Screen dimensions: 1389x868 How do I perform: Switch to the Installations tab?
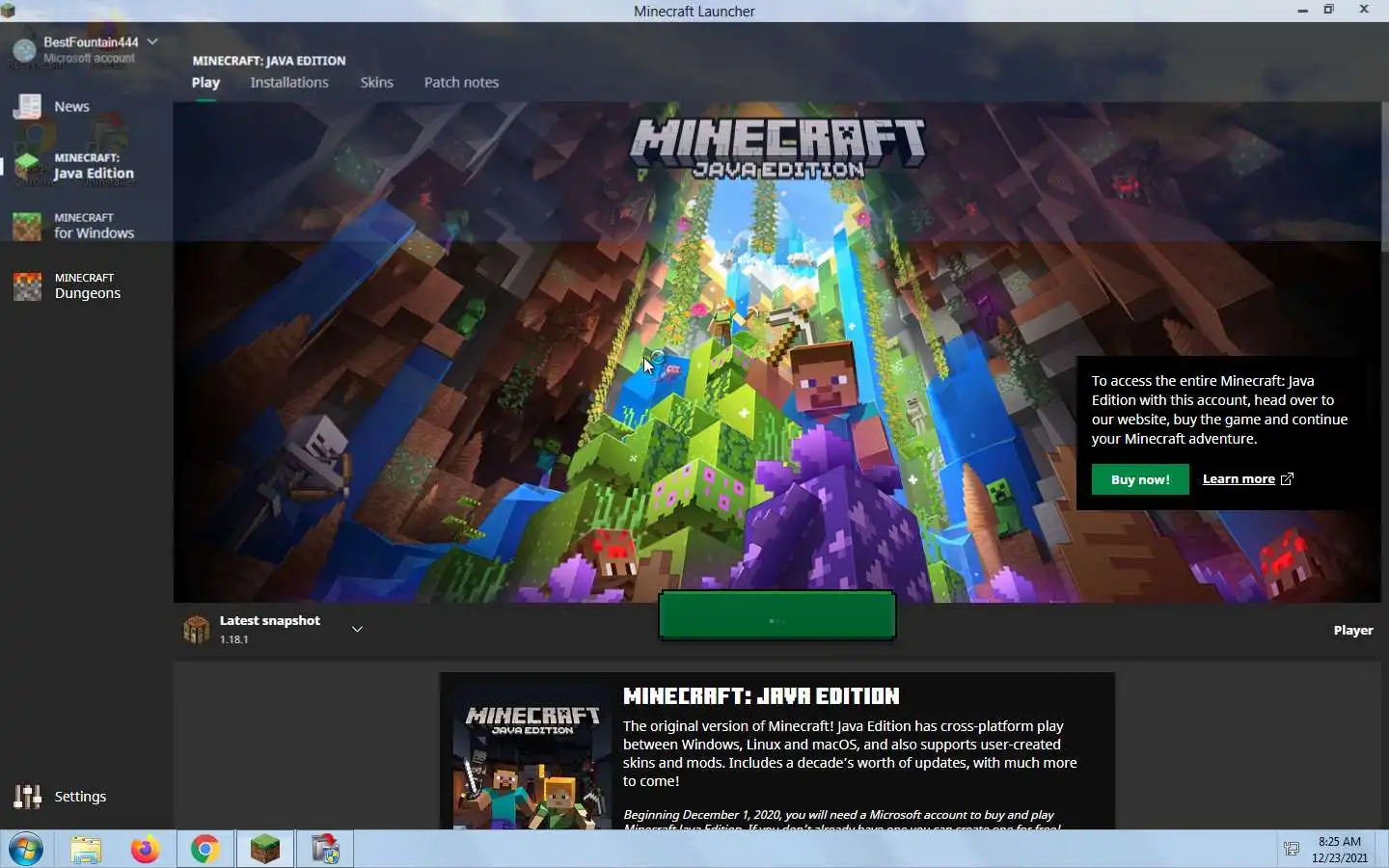289,83
